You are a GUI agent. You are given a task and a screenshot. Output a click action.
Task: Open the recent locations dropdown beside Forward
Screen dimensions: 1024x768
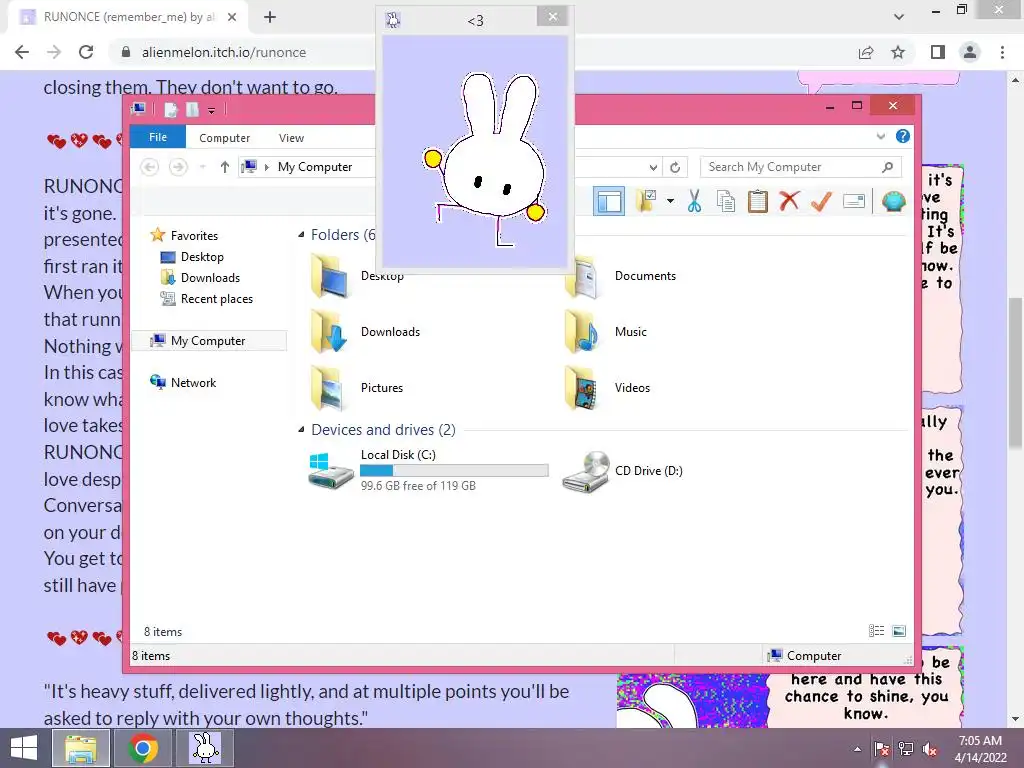(202, 167)
